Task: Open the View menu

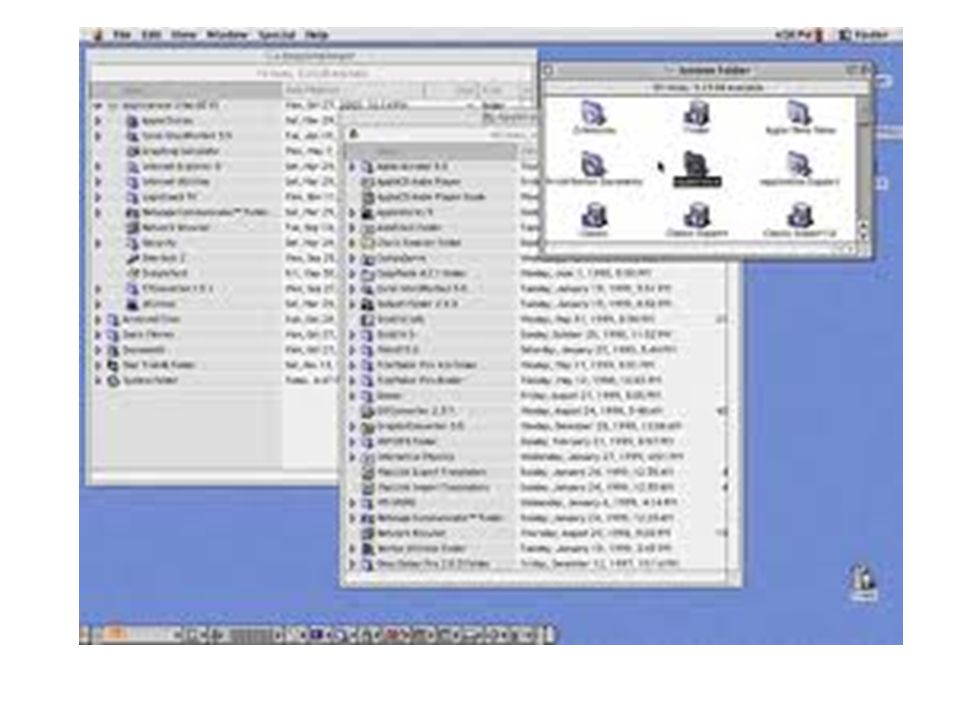Action: click(183, 35)
